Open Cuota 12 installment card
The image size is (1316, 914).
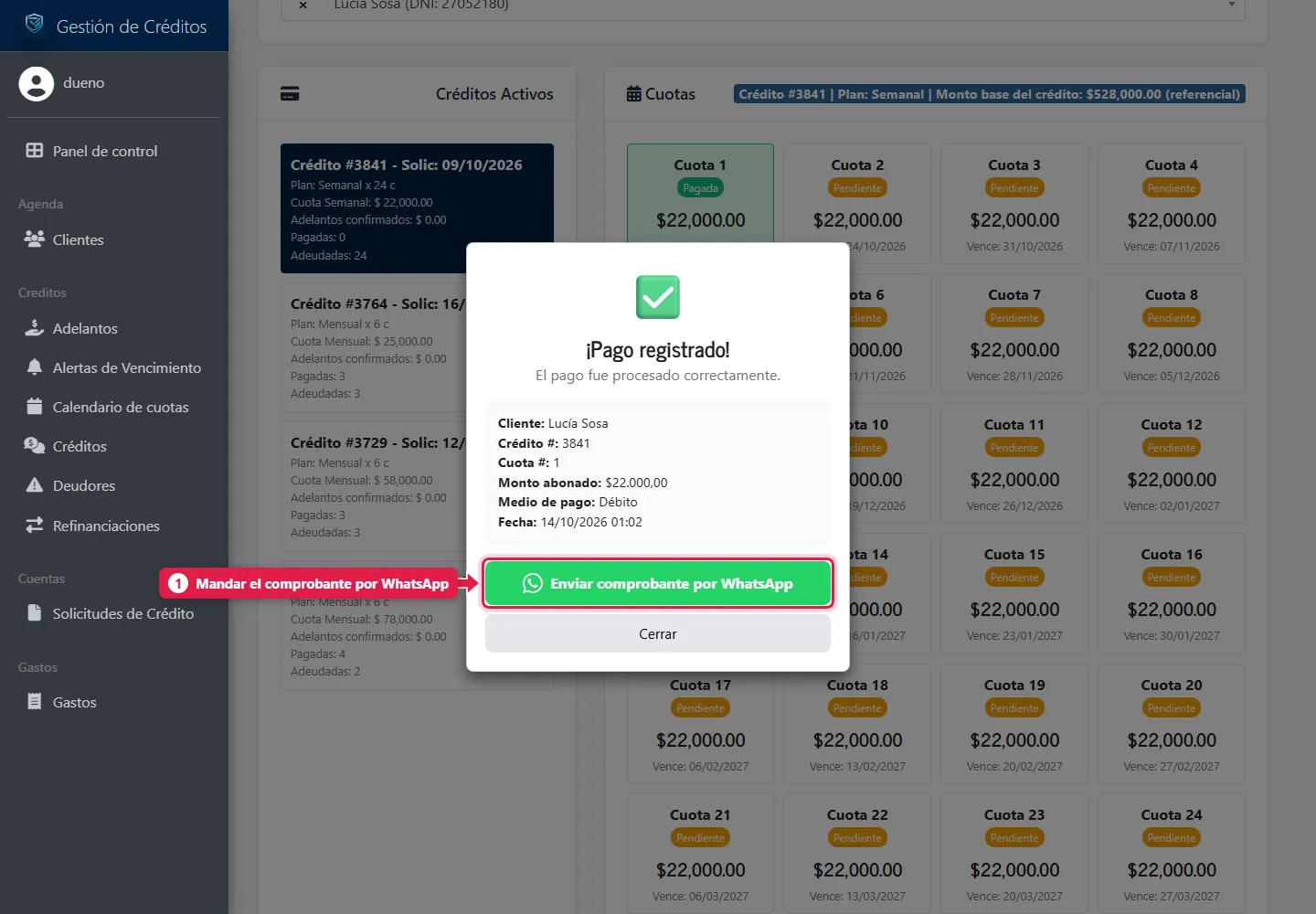click(x=1172, y=463)
